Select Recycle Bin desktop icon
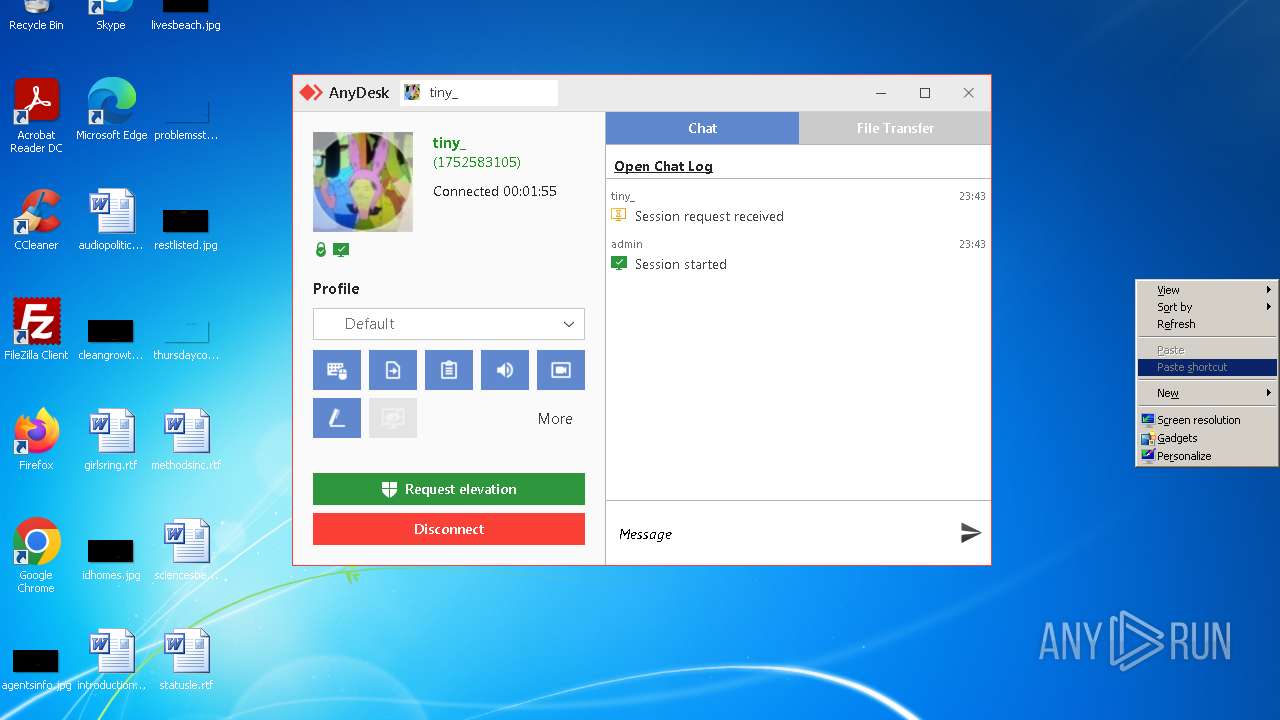The image size is (1280, 720). [x=36, y=15]
